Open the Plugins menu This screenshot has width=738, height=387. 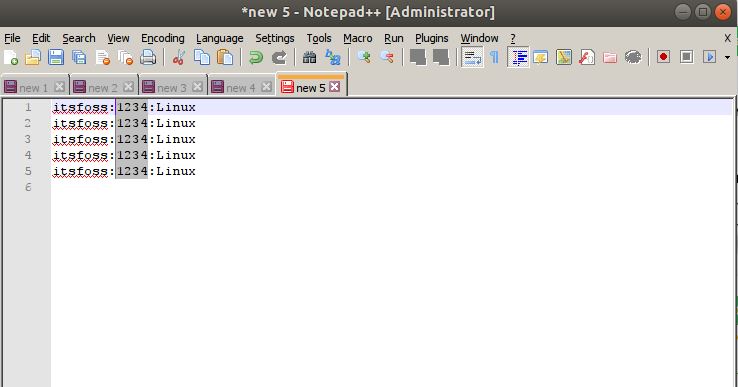432,38
